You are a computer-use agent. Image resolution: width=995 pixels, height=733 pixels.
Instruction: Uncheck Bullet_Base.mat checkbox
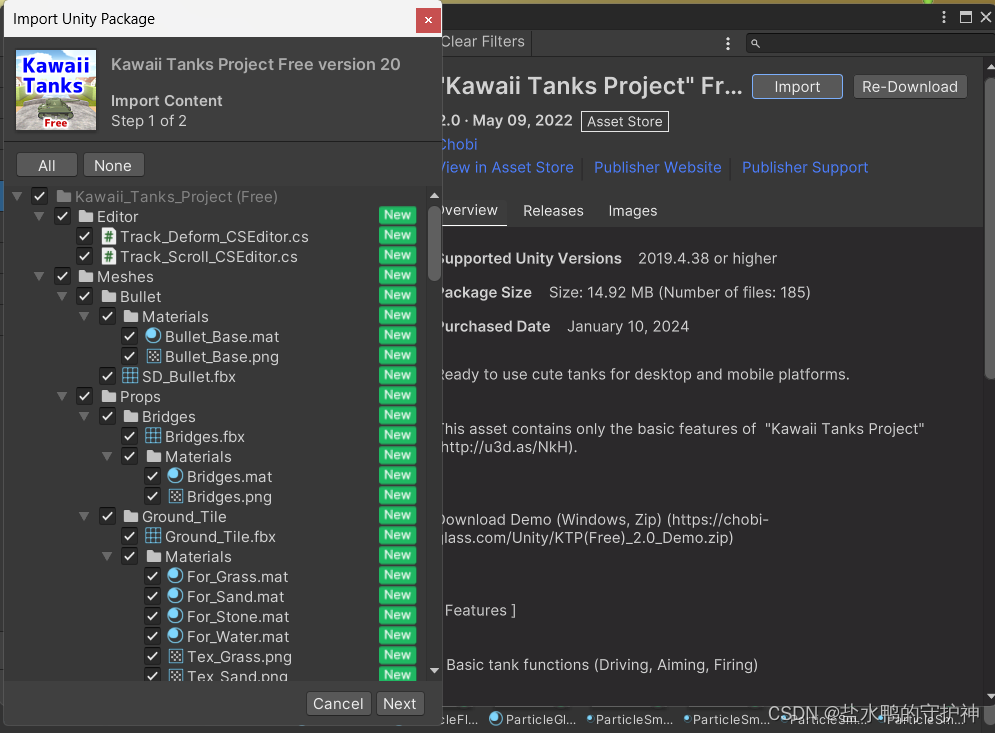click(129, 336)
